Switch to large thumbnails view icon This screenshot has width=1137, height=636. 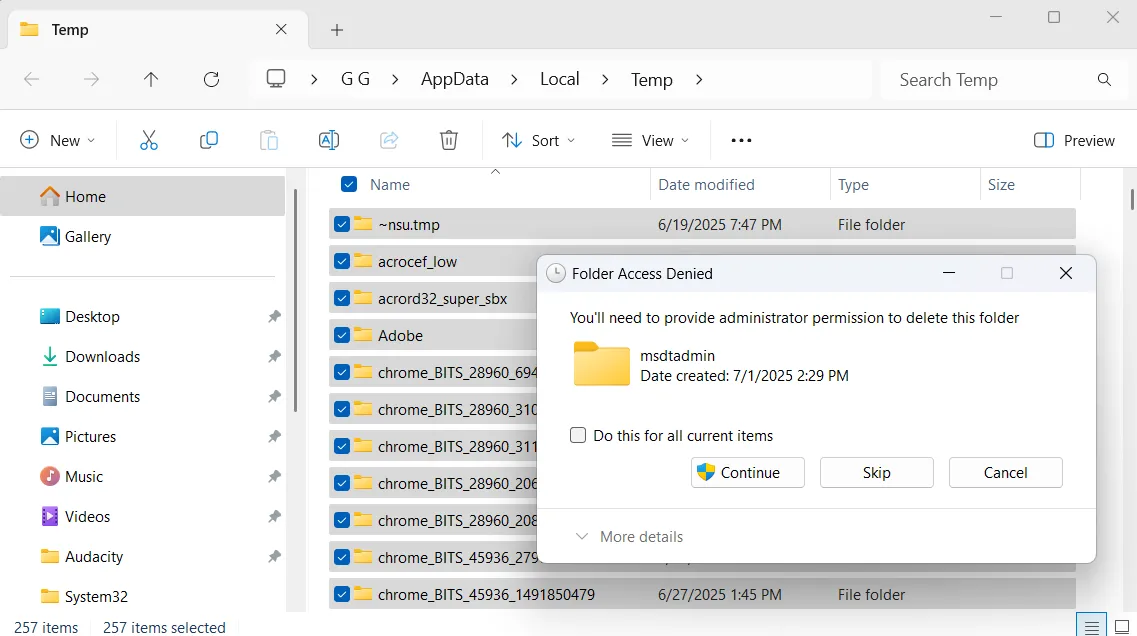coord(1122,626)
